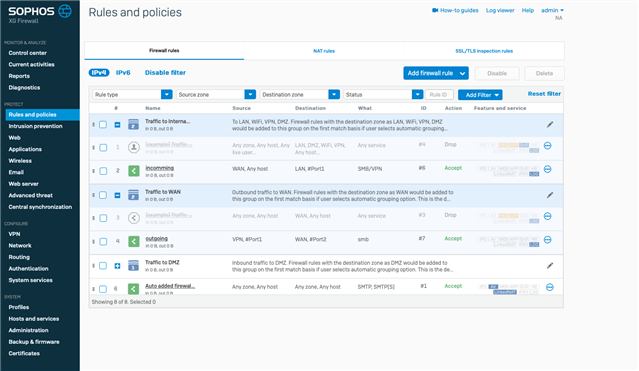639x371 pixels.
Task: Tick the checkbox for incomming rule
Action: pos(103,171)
